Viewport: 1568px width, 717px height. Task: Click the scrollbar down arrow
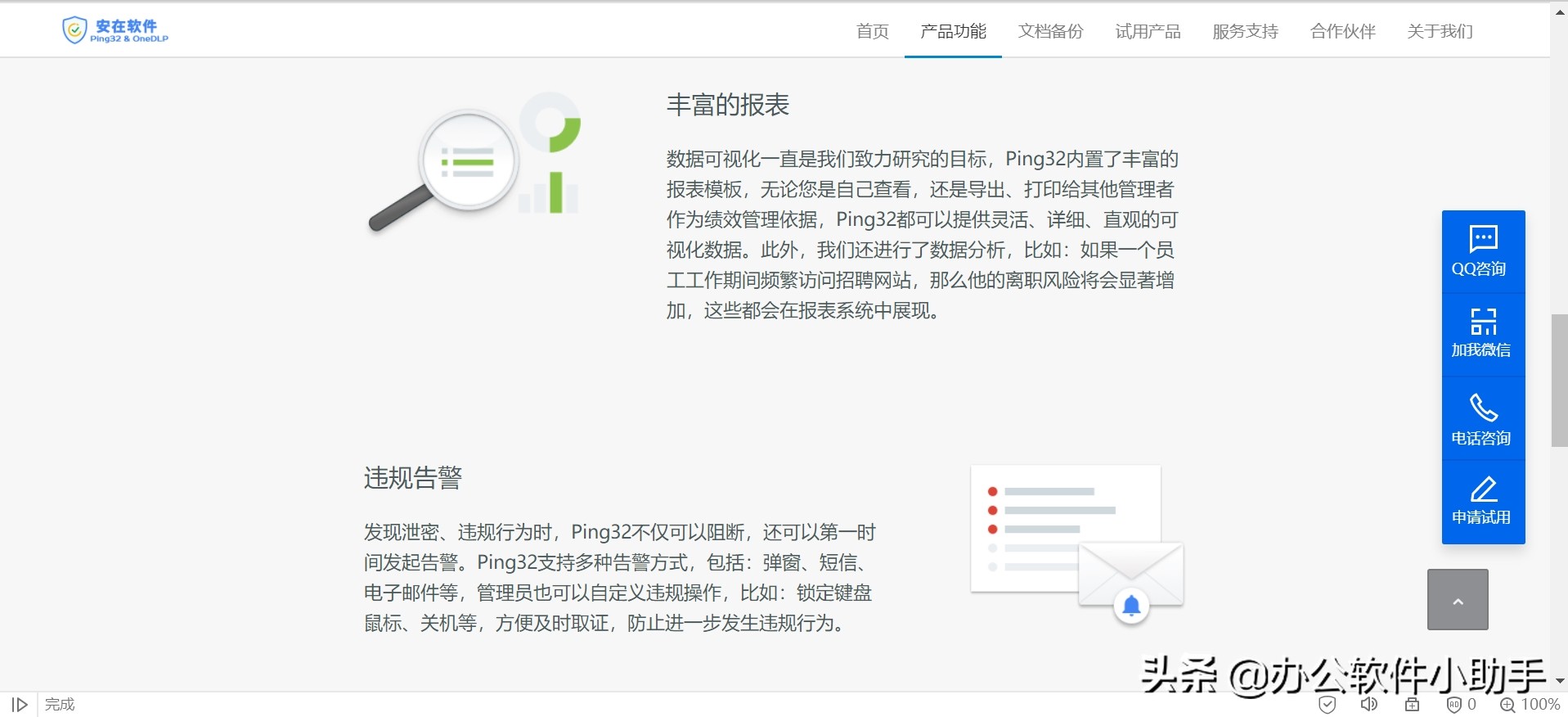point(1559,681)
